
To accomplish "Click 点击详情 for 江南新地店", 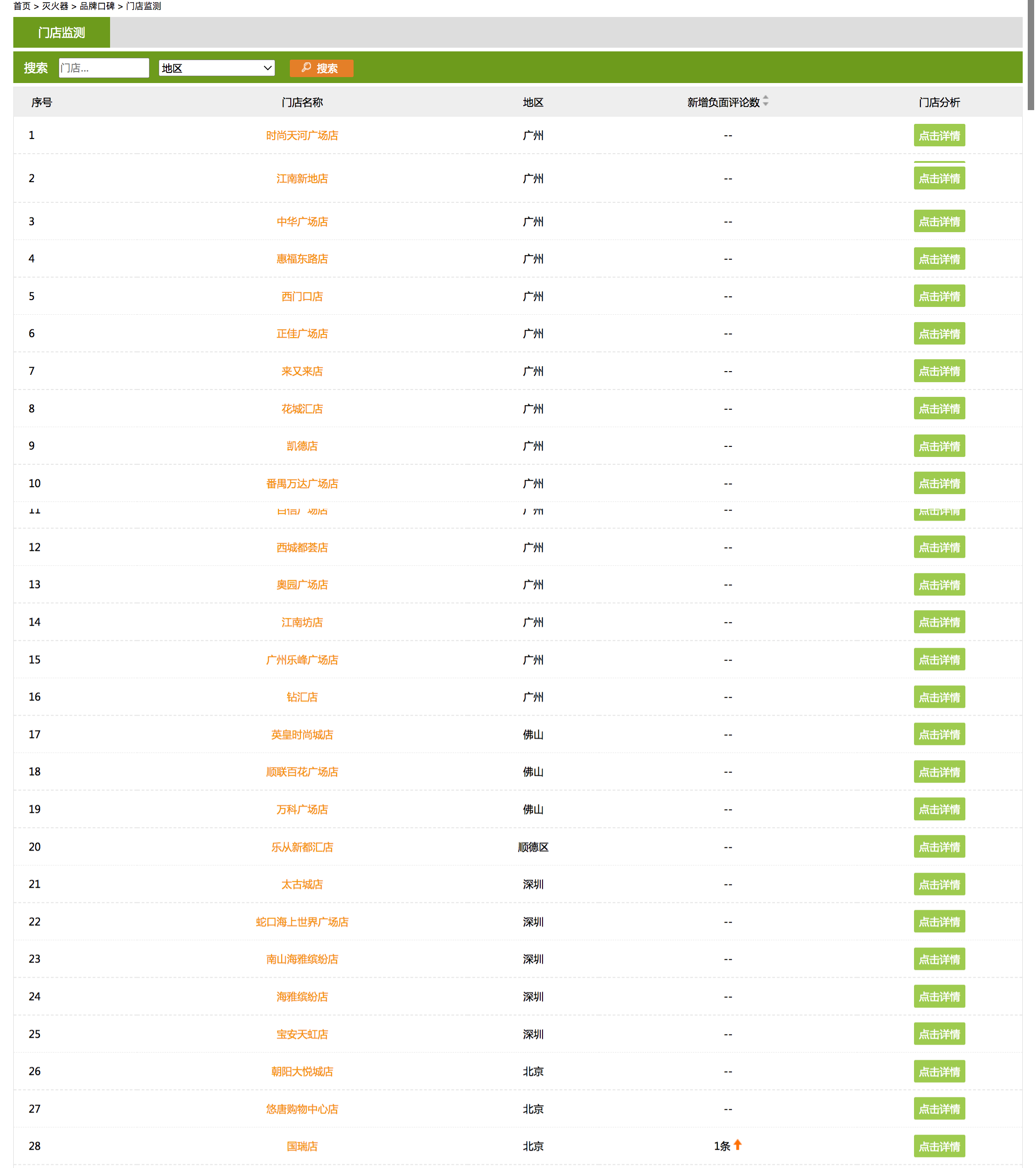I will [939, 179].
